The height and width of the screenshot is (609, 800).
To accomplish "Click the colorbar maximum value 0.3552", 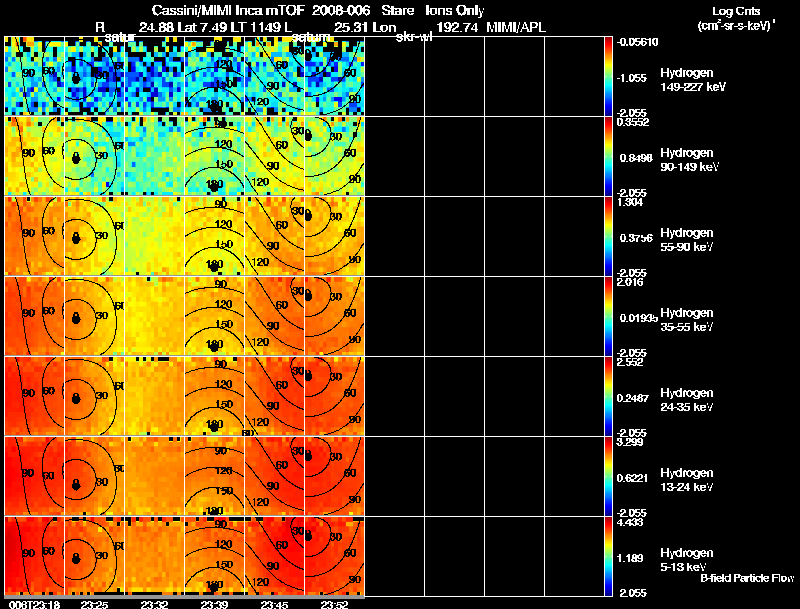I will [x=633, y=122].
